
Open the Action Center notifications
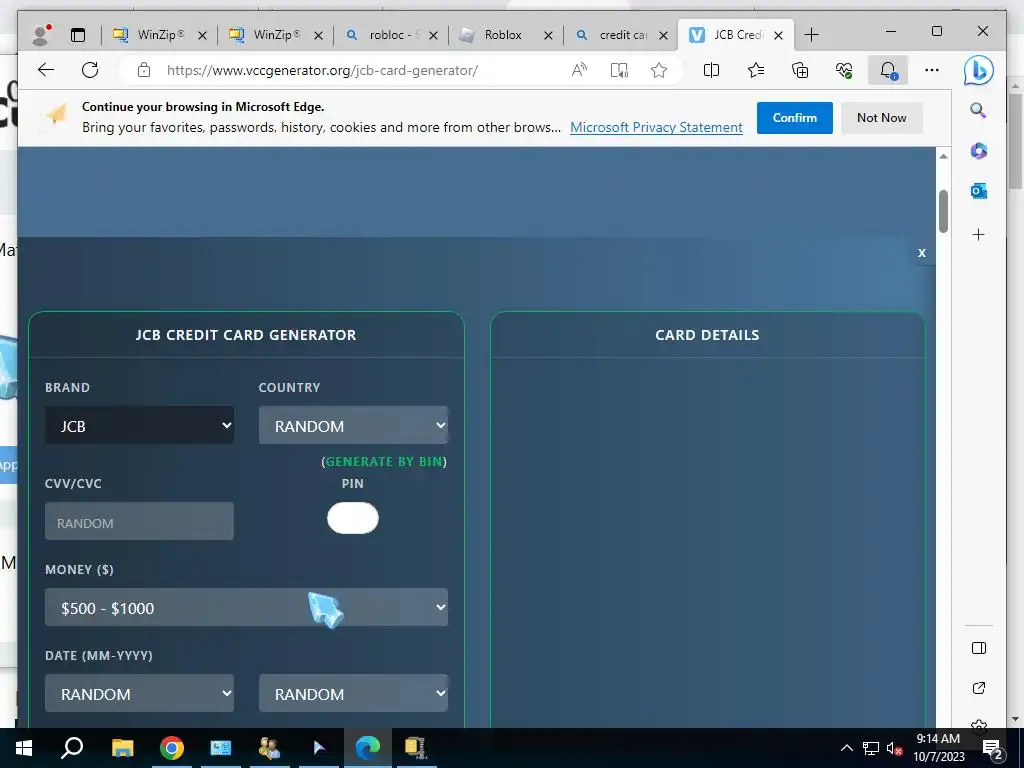coord(993,748)
